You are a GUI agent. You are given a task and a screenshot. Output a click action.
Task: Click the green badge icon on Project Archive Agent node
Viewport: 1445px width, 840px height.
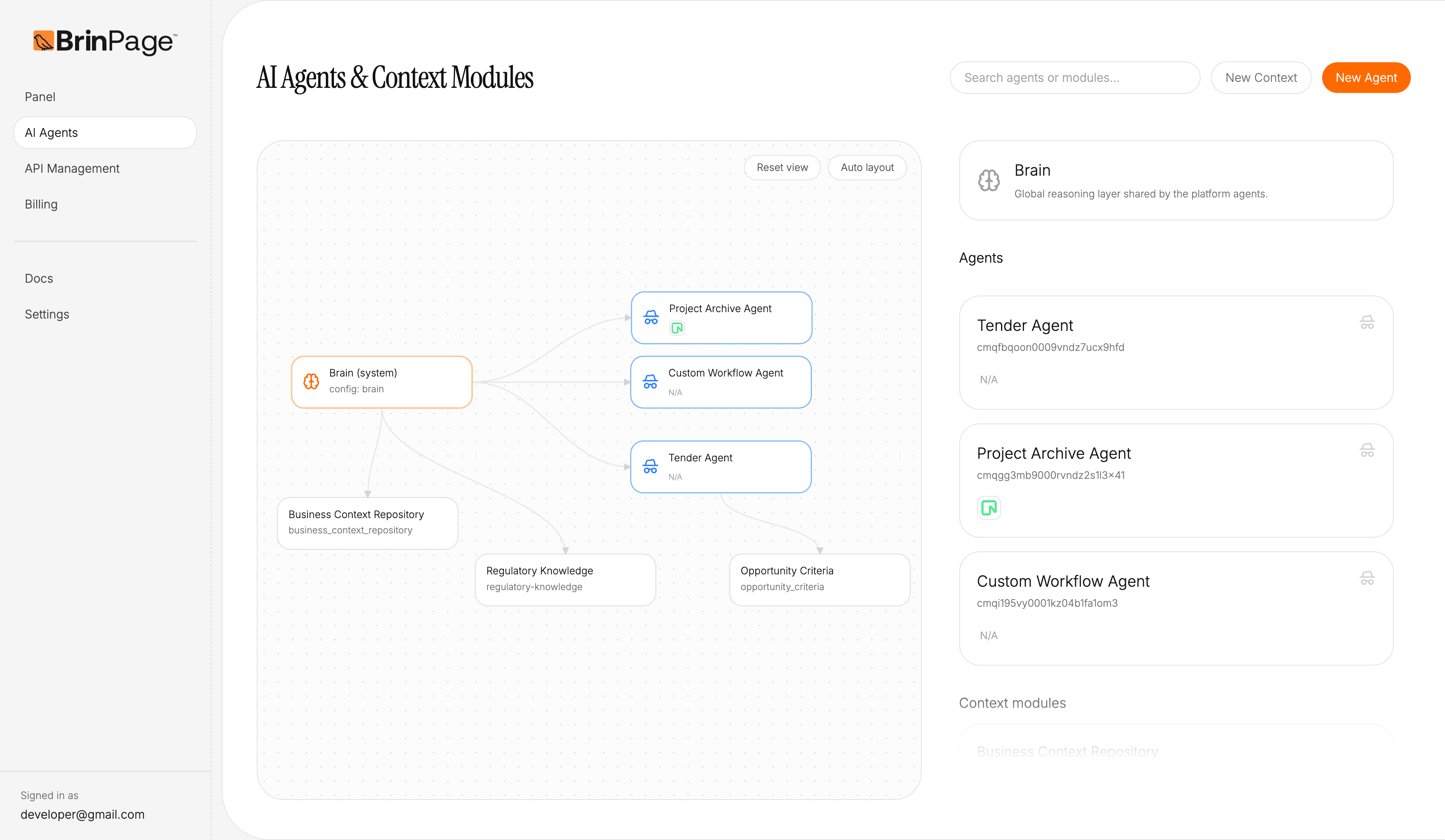[677, 328]
